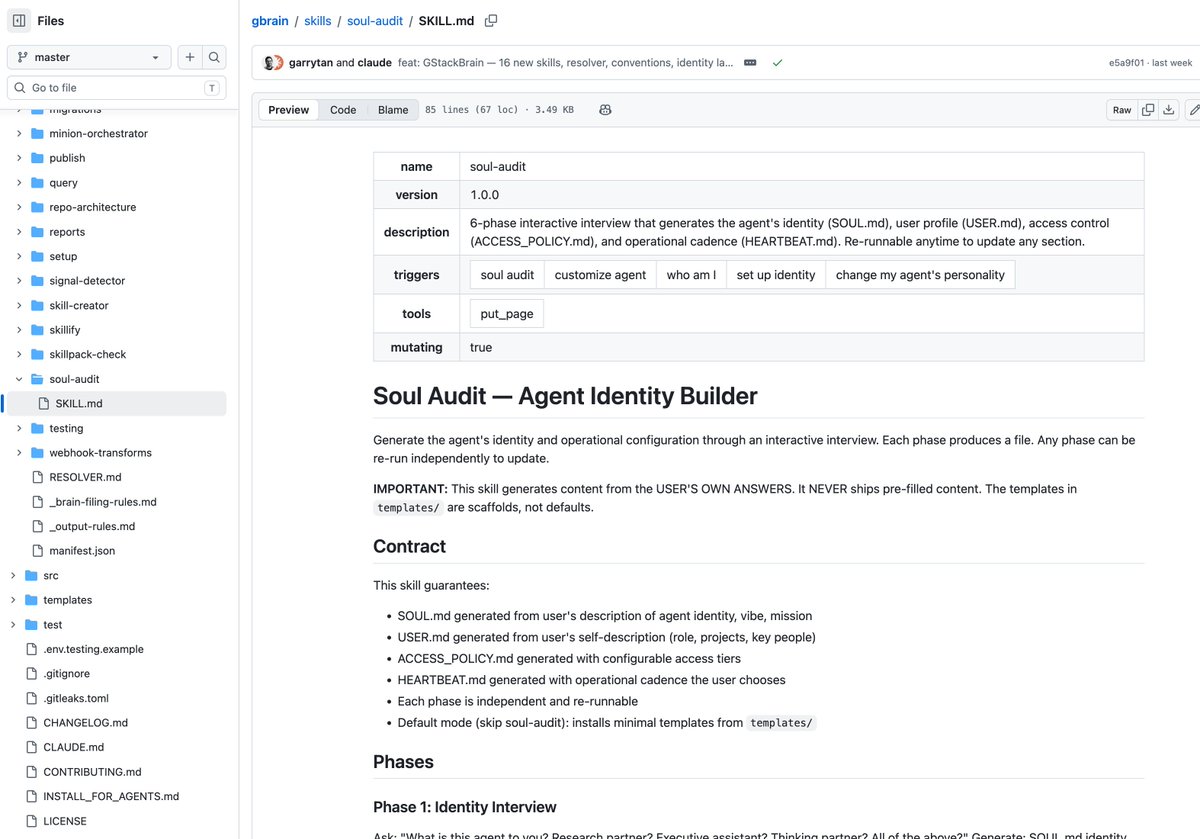Click the 'Phase 1: Identity Interview' heading
Viewport: 1200px width, 839px height.
click(x=465, y=807)
